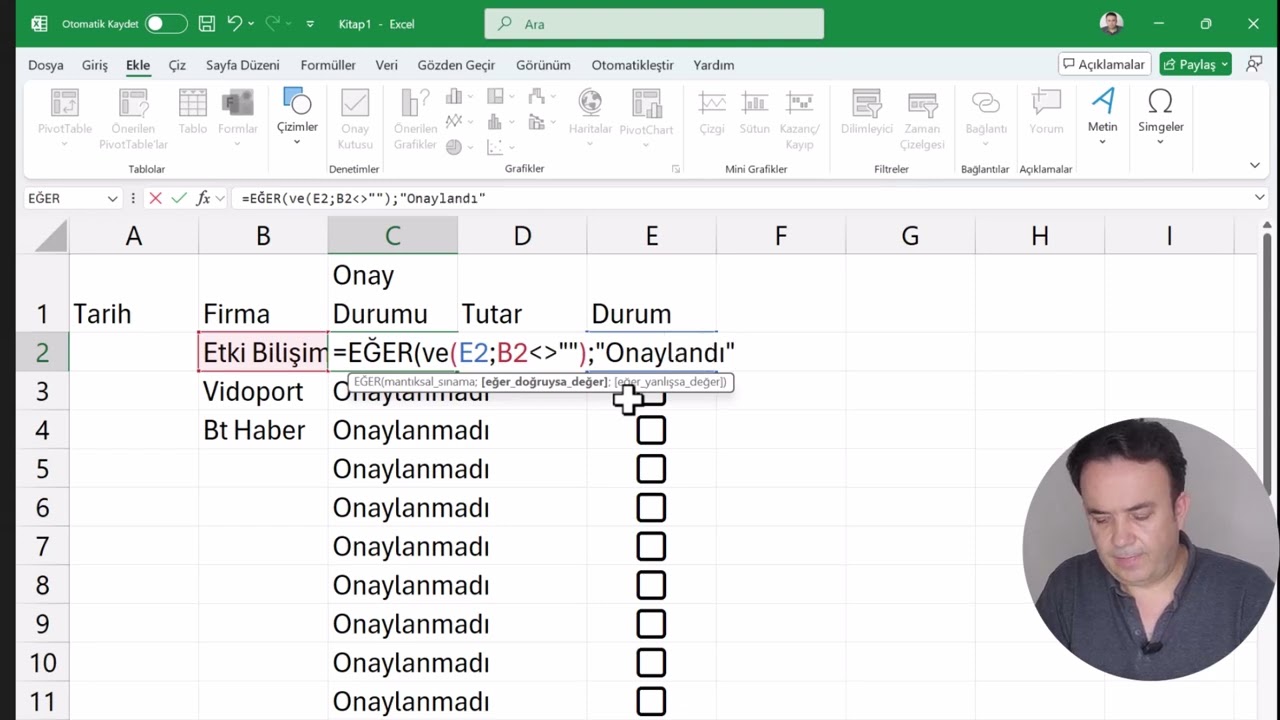Switch to the Formüller tab

(328, 65)
